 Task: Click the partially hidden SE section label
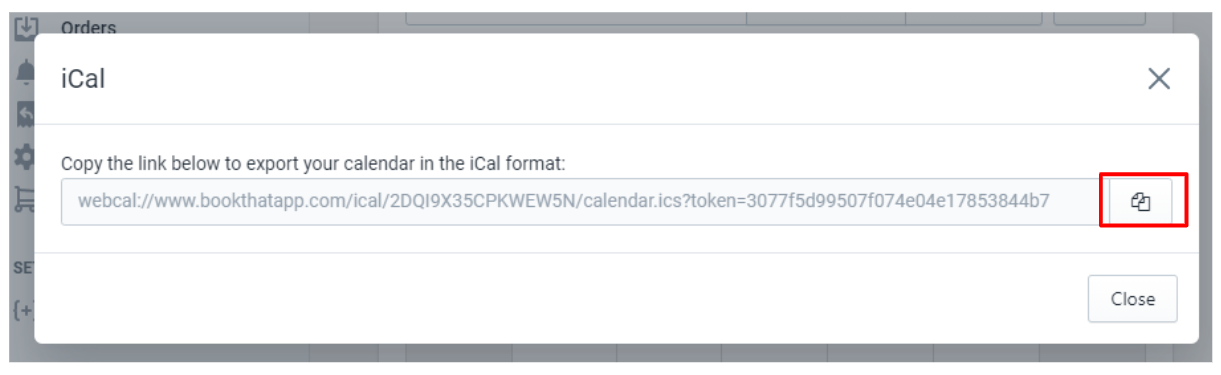(x=21, y=268)
